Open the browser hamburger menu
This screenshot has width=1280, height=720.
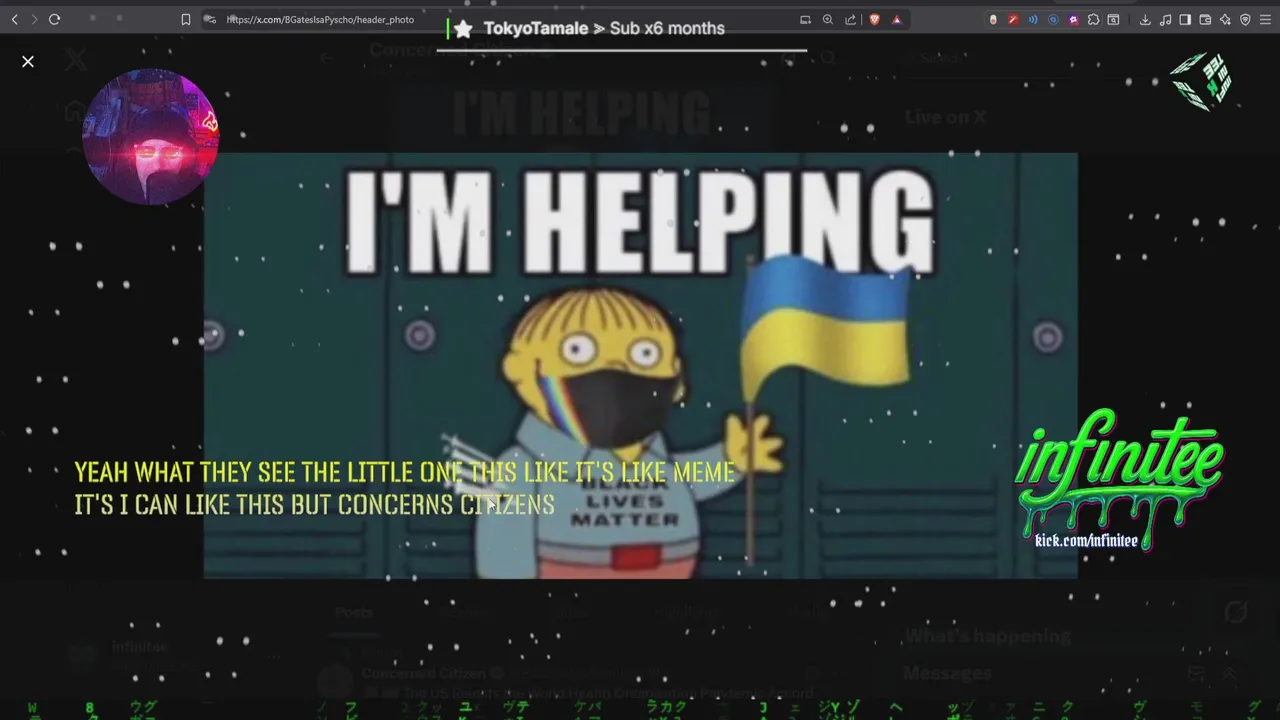coord(1266,20)
